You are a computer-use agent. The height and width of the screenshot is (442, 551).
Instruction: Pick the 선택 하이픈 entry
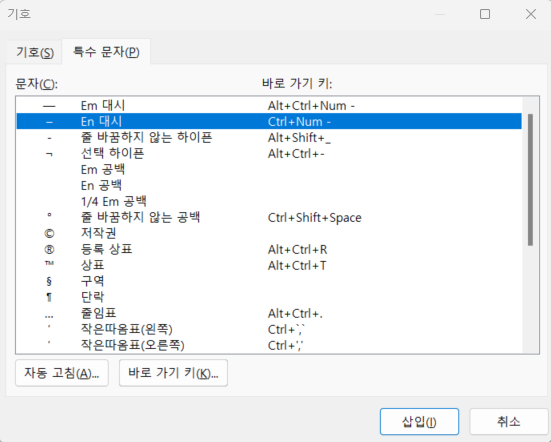coord(269,154)
